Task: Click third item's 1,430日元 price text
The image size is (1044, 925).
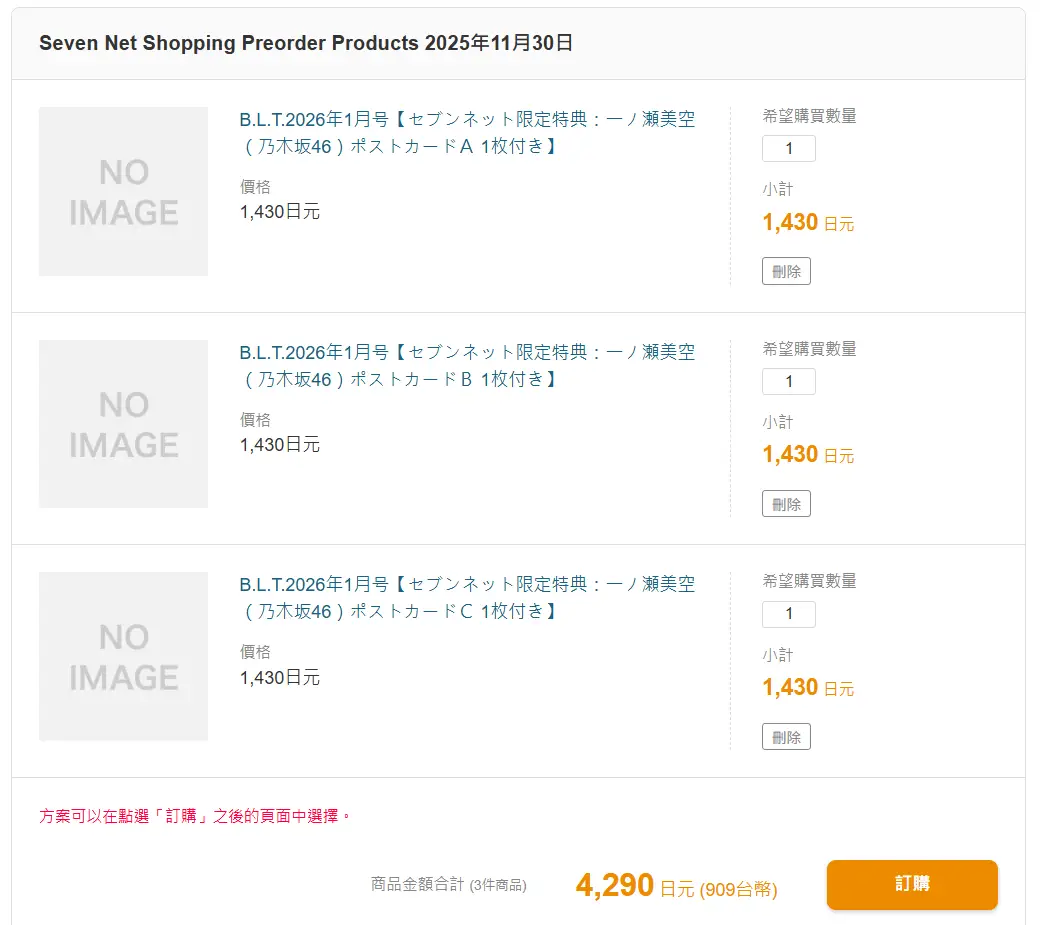Action: [279, 677]
